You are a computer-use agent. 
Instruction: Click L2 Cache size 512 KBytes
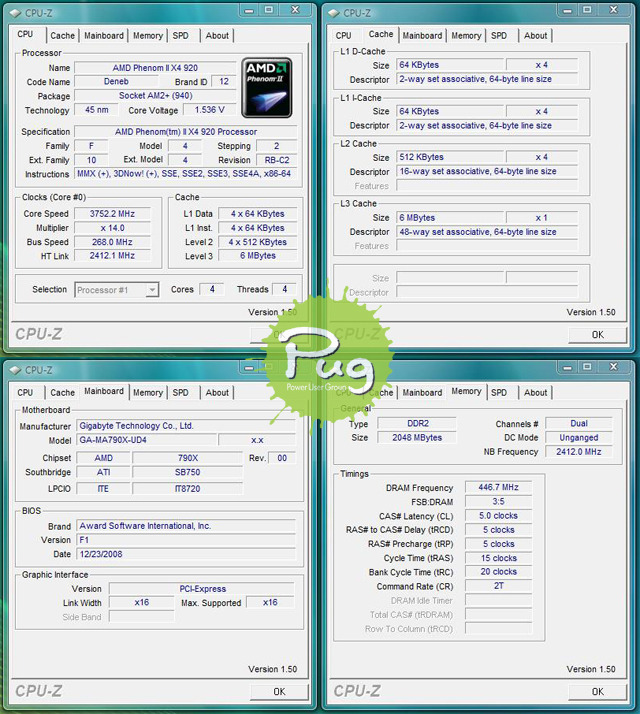point(450,157)
